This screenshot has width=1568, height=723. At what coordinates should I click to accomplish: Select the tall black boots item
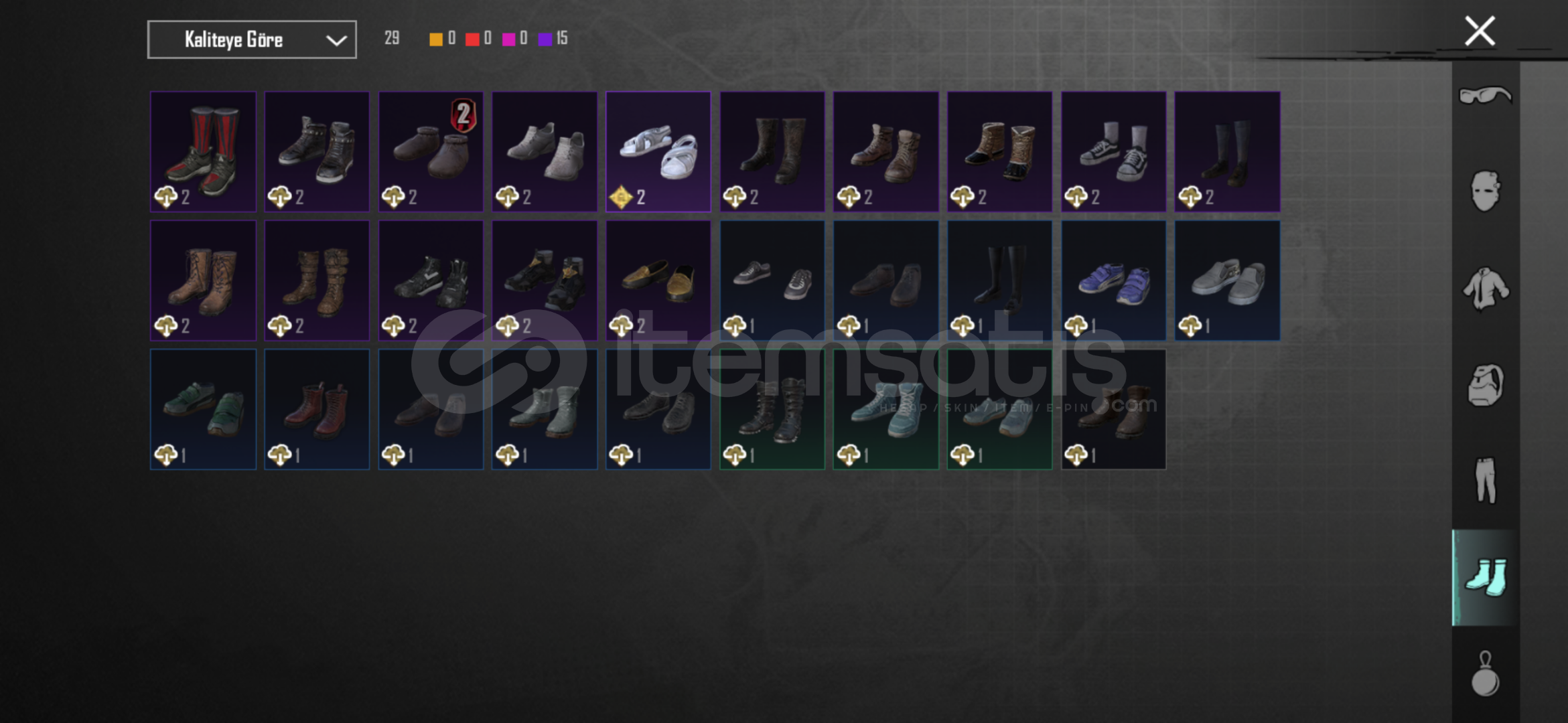click(999, 280)
